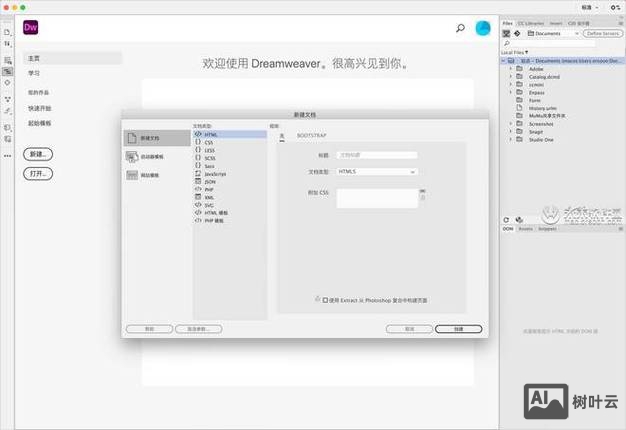Click the three connected dots toolbar icon
This screenshot has height=430, width=626.
(7, 99)
